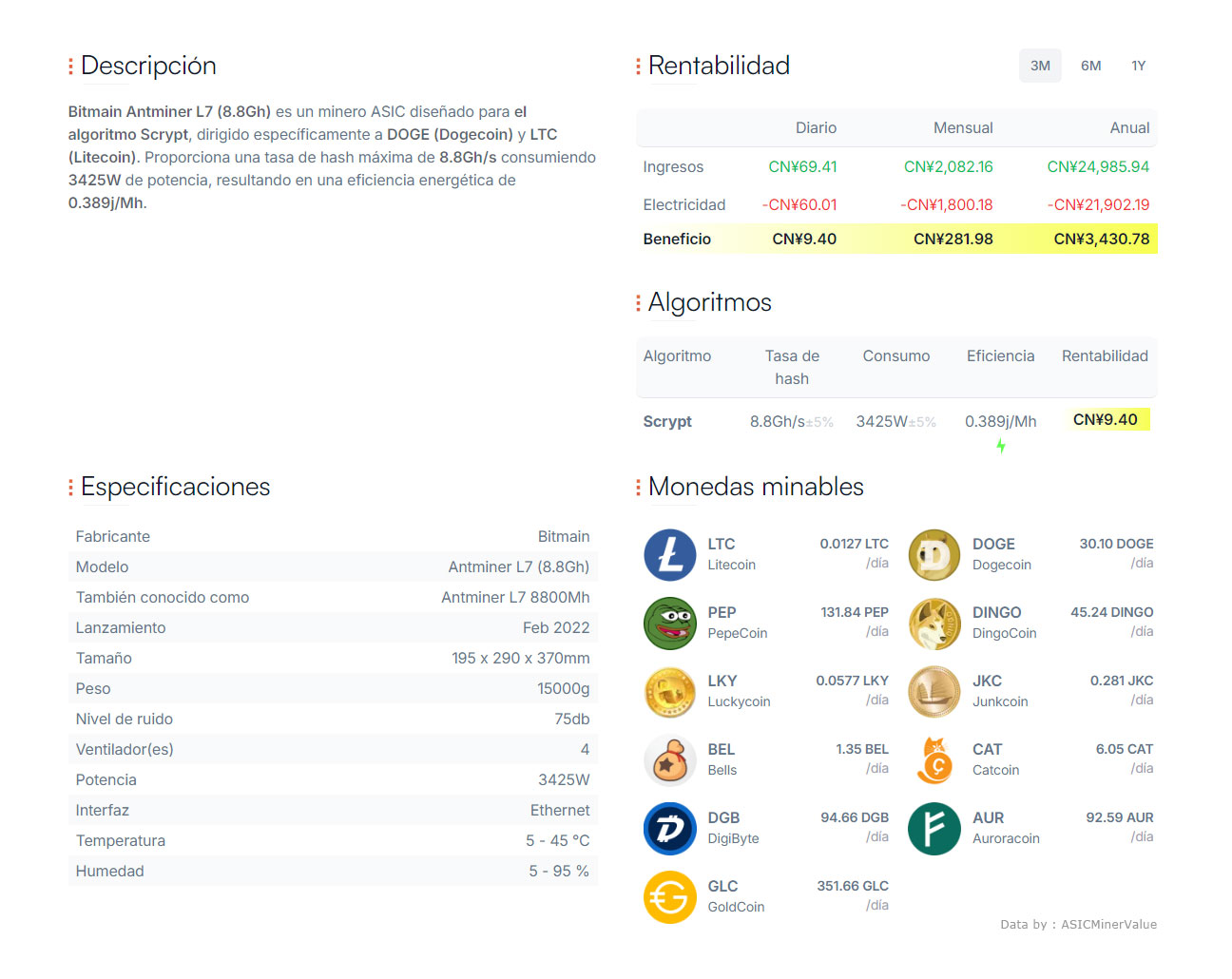
Task: Click the 351.66 GLC daily yield
Action: pos(853,886)
